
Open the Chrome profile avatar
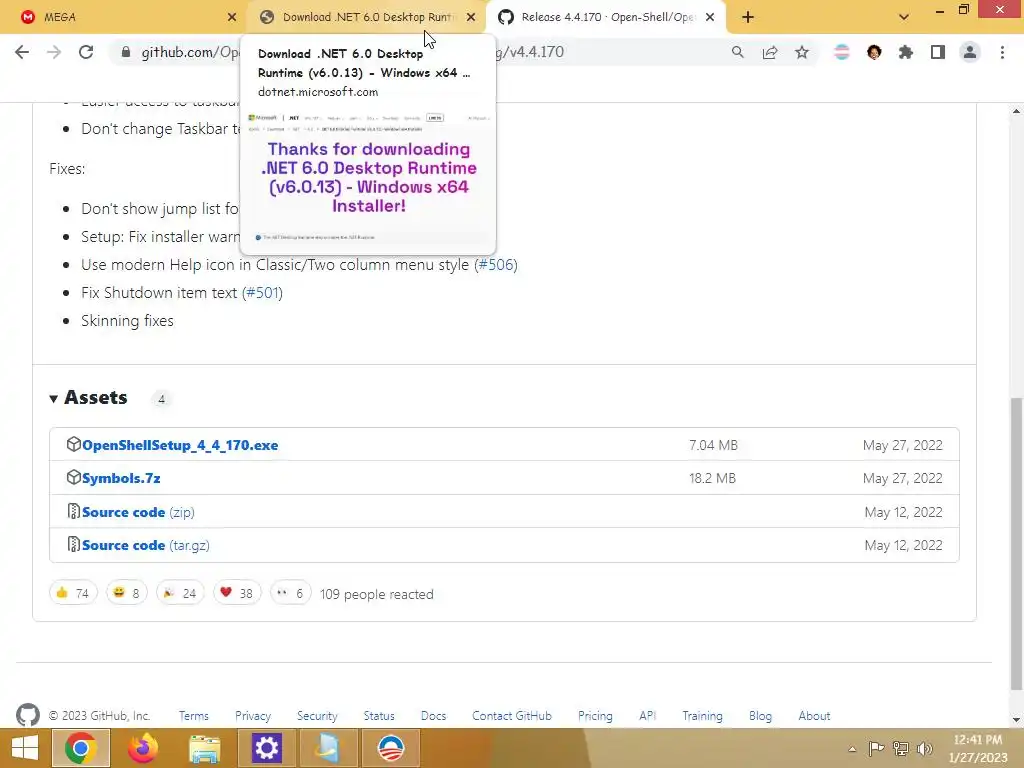[x=970, y=52]
